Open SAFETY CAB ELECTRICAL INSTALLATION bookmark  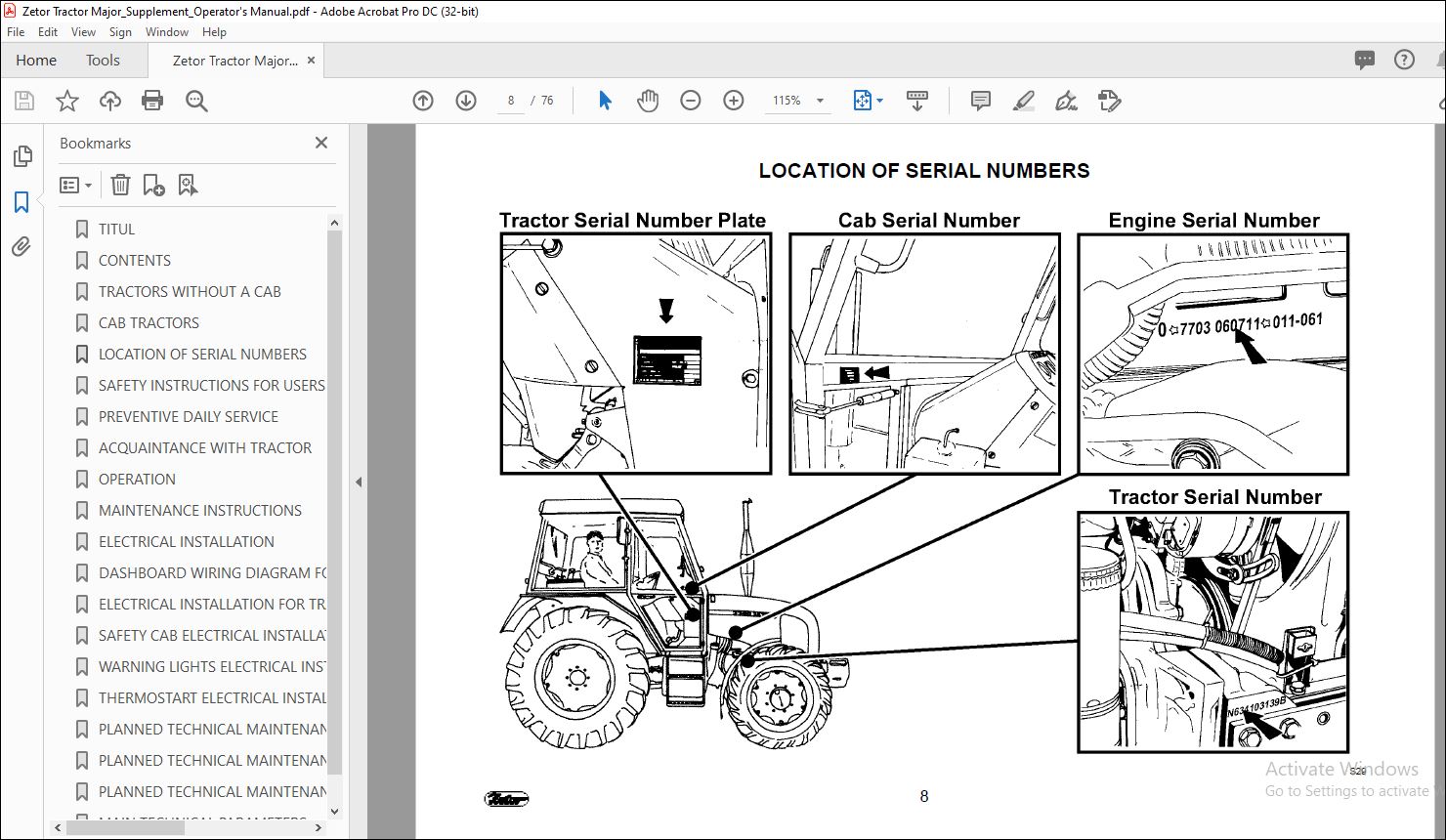(x=212, y=635)
